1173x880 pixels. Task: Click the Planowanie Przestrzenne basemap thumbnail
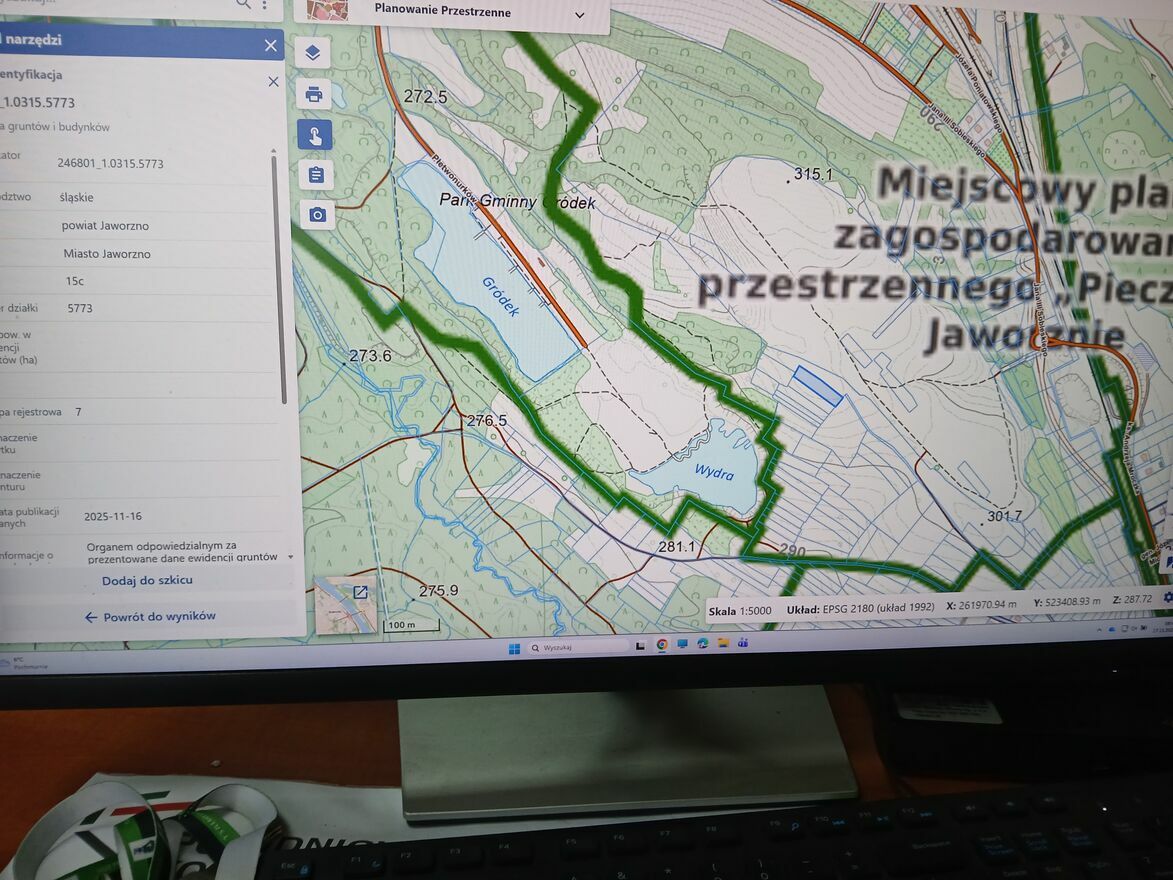tap(328, 9)
